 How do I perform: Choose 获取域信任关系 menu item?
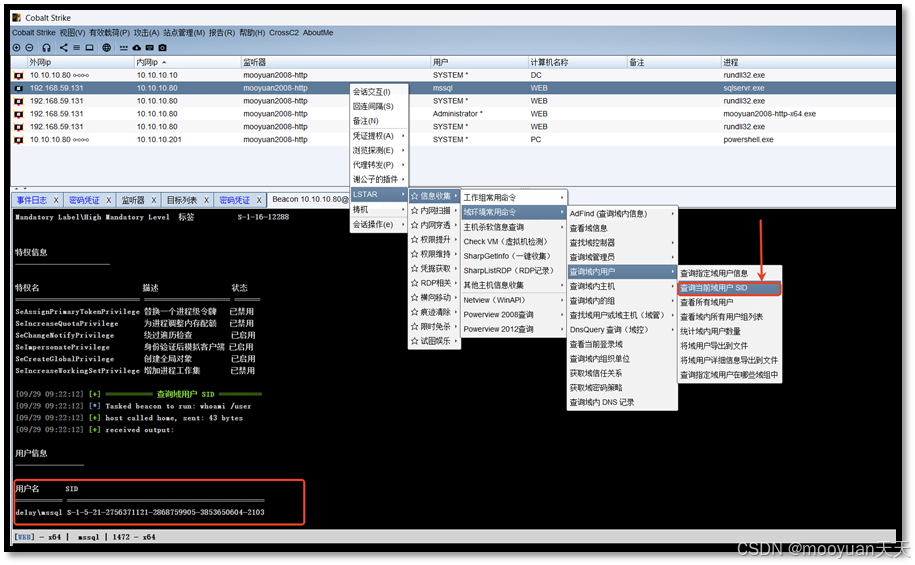point(622,373)
